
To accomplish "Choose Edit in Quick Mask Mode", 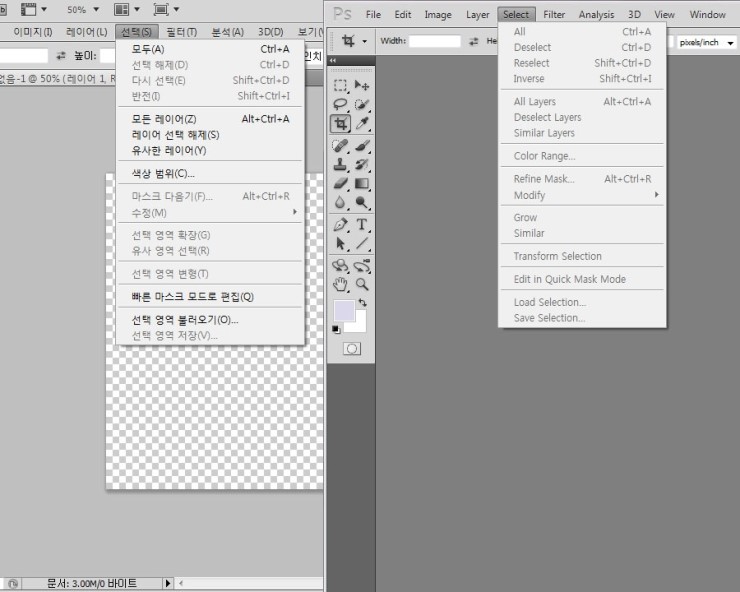I will 582,279.
